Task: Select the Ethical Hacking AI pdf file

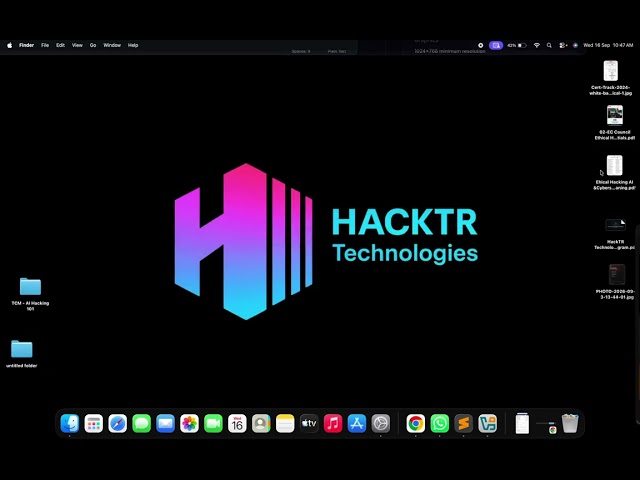Action: point(614,173)
